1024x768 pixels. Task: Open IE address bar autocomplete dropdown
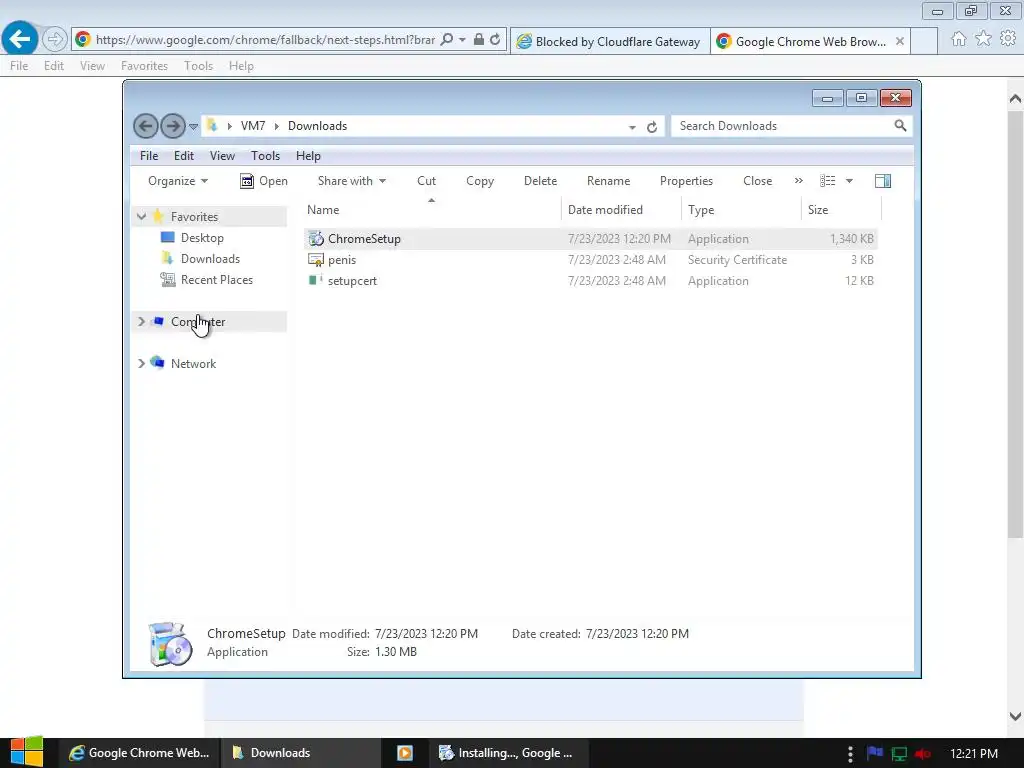click(462, 39)
